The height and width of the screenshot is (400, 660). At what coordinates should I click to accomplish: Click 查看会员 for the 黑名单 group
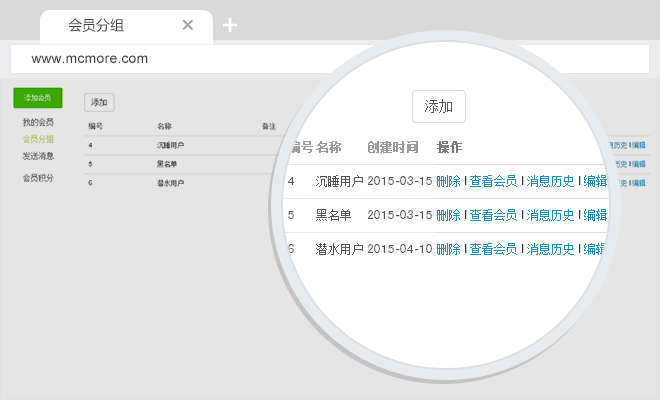pos(493,215)
